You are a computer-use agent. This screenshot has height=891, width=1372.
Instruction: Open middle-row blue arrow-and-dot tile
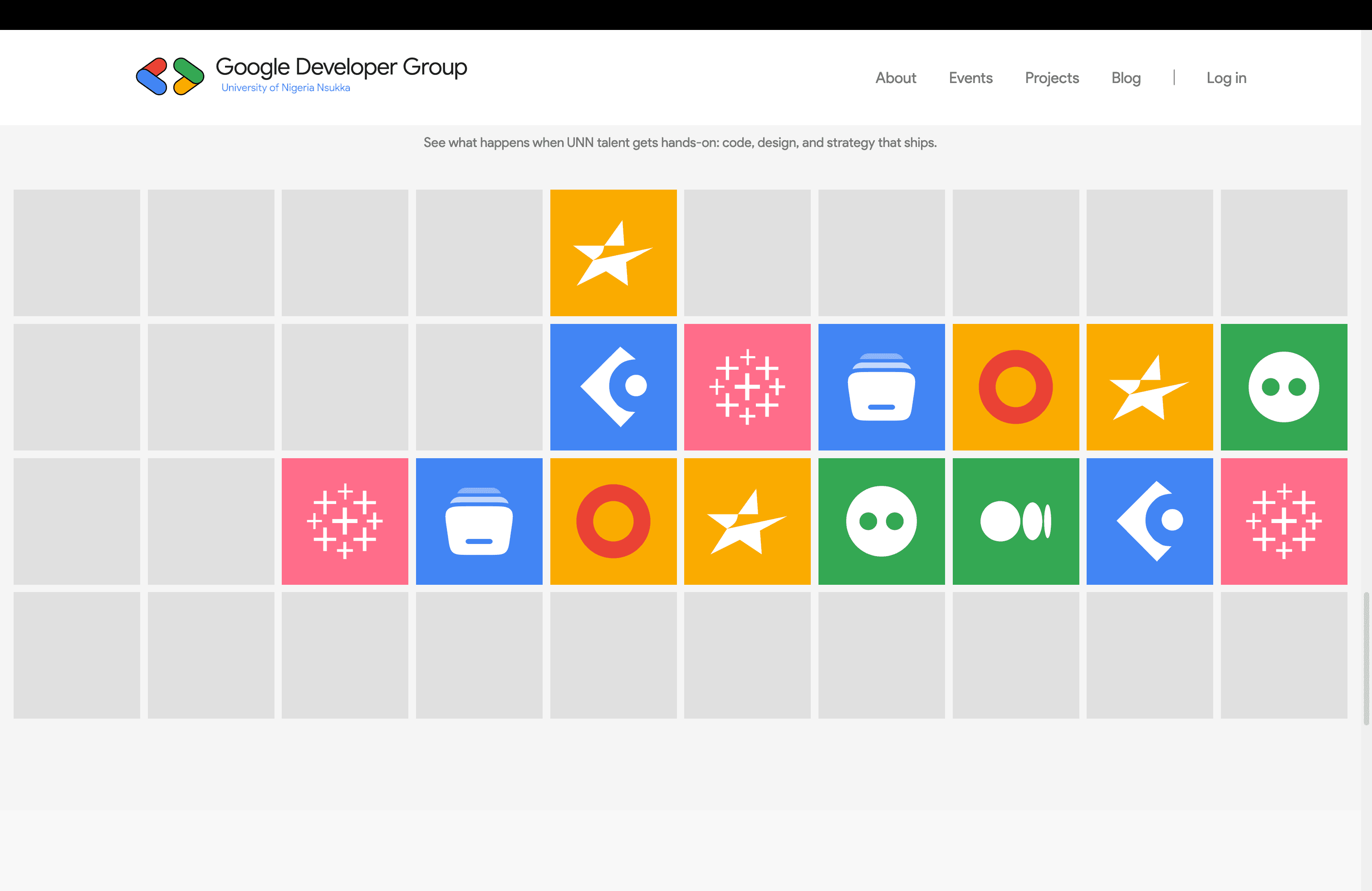613,387
